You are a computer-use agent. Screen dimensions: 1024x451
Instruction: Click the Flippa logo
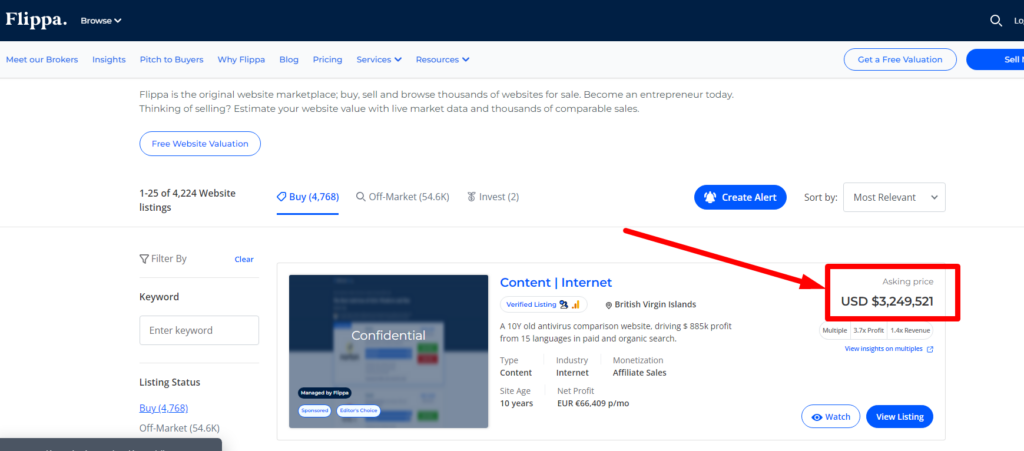[x=36, y=20]
